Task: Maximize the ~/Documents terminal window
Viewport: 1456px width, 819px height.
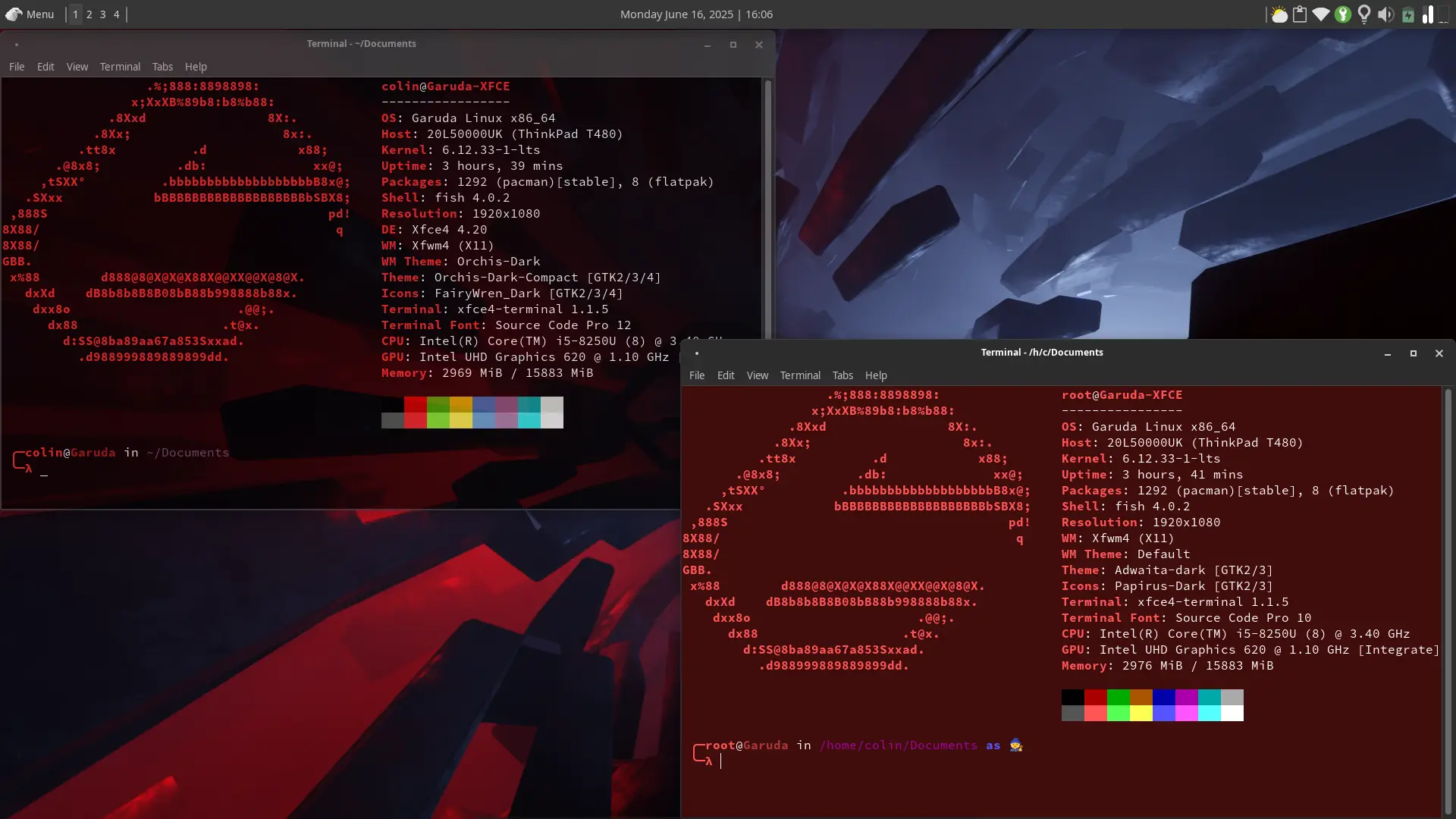Action: (x=733, y=45)
